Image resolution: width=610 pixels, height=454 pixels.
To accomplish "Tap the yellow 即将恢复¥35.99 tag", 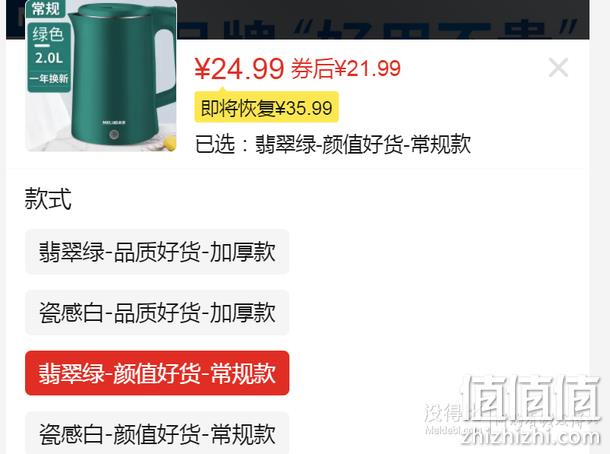I will click(266, 107).
